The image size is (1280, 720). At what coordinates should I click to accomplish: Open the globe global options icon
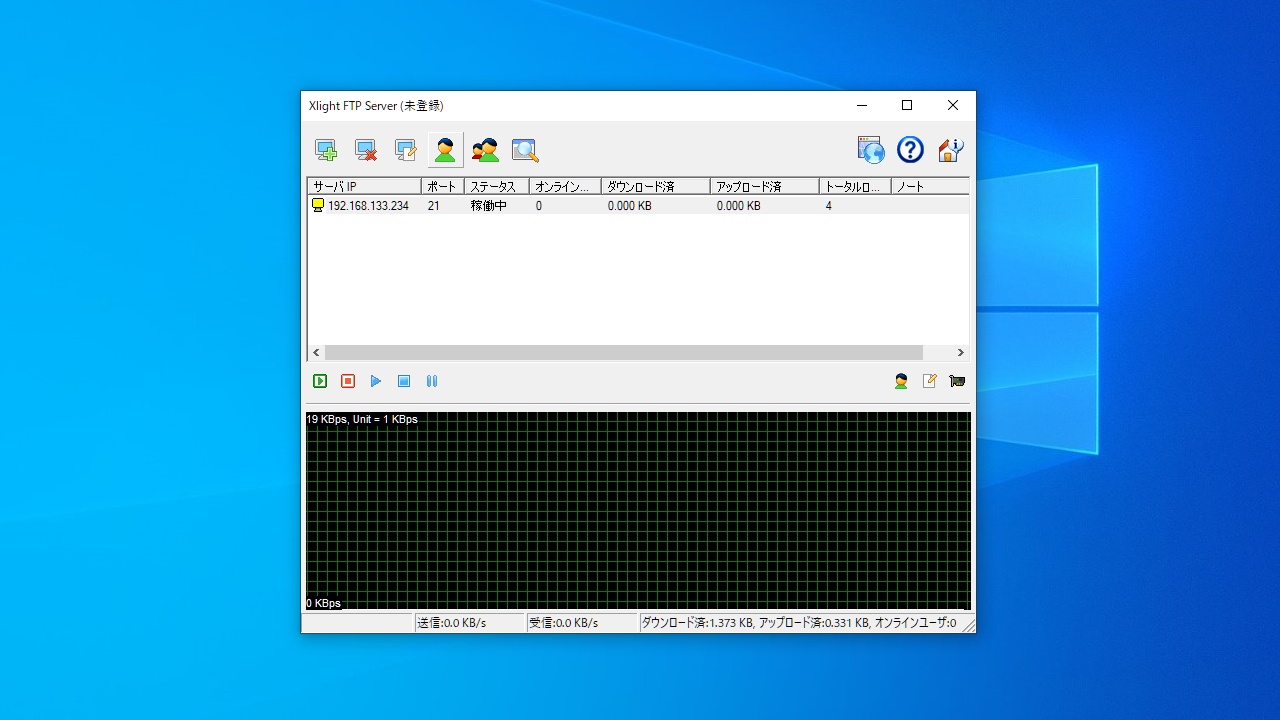pos(871,150)
